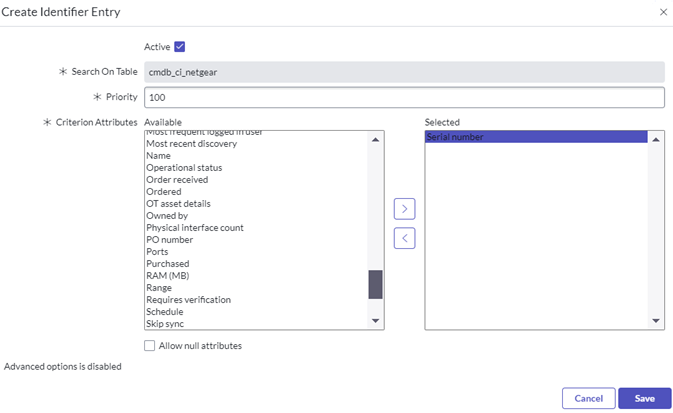673x413 pixels.
Task: Click the remove-from-selected left arrow button
Action: point(405,238)
